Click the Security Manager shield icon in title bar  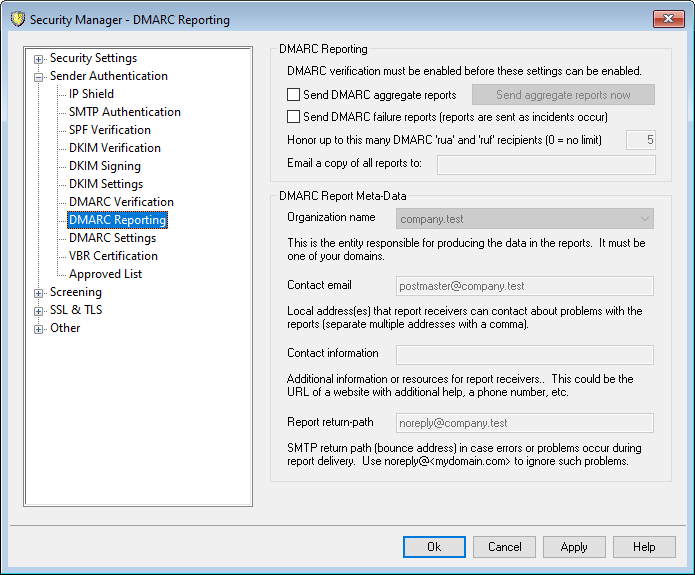(16, 20)
